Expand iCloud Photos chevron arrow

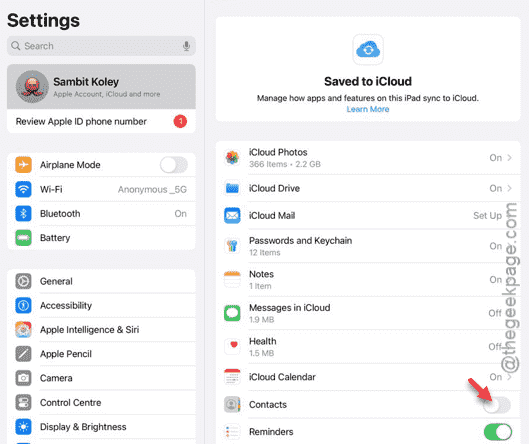(x=509, y=158)
